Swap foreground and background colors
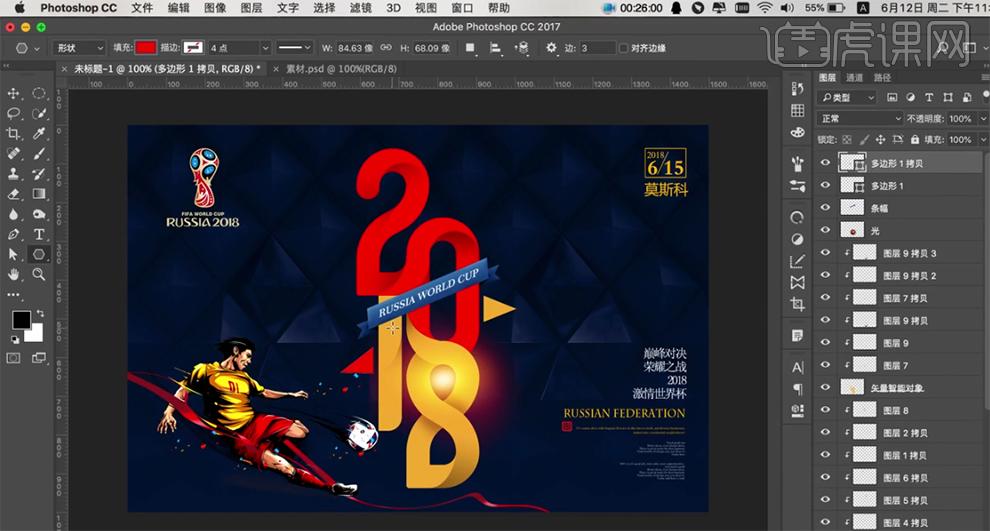This screenshot has height=531, width=990. (x=40, y=313)
